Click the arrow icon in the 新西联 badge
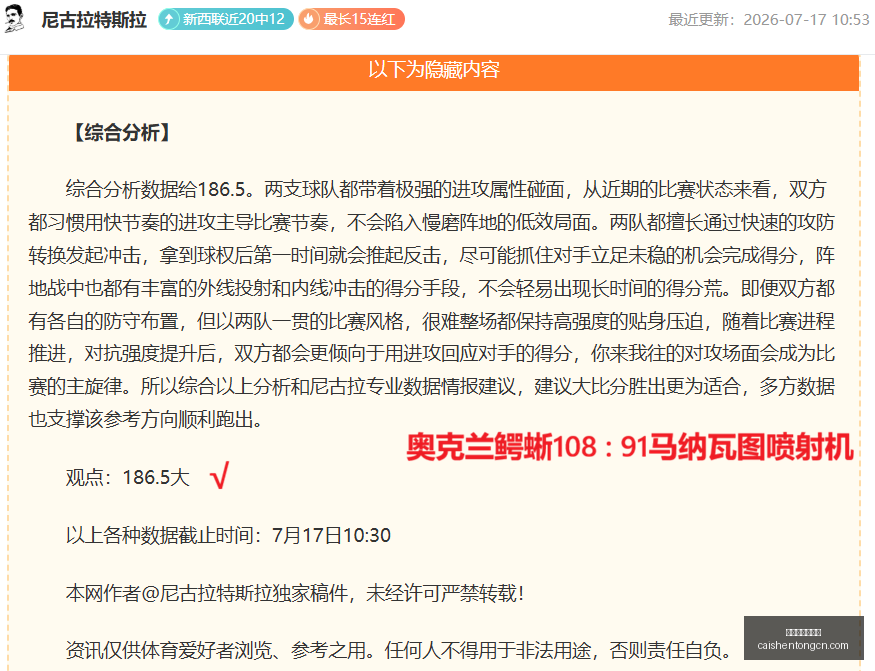 click(x=169, y=20)
